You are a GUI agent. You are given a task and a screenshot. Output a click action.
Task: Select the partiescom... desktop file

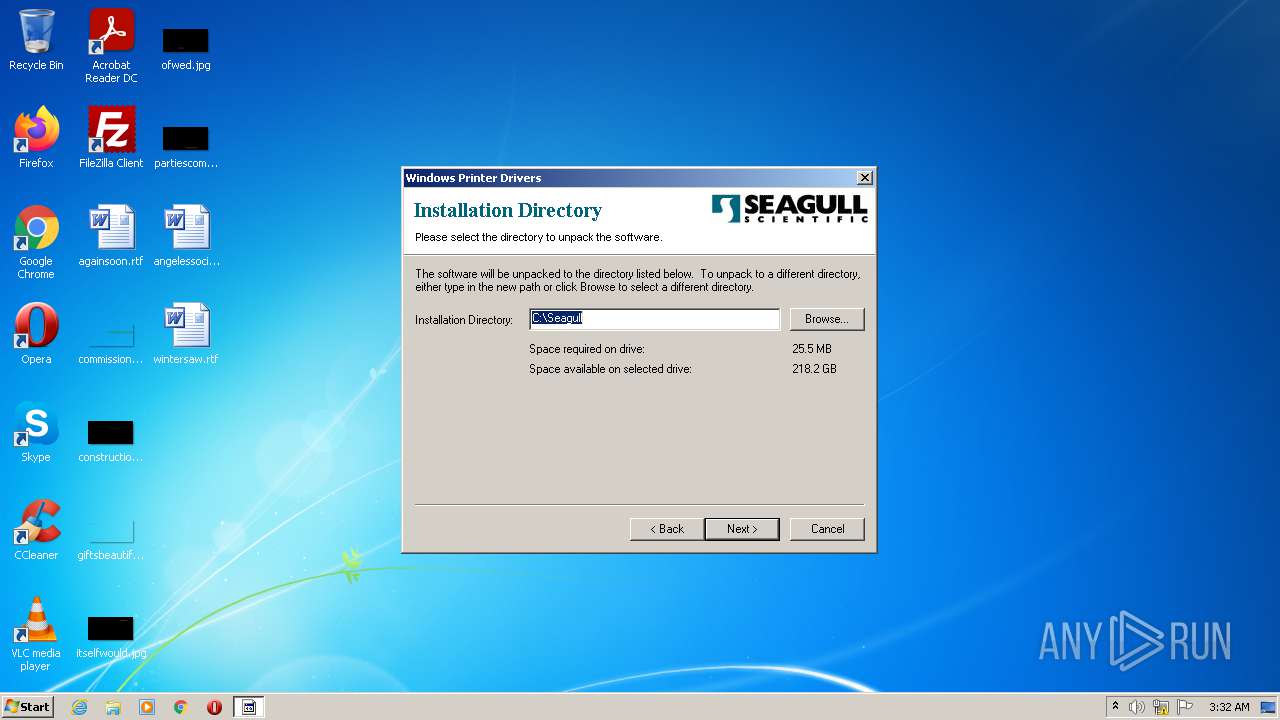[186, 145]
